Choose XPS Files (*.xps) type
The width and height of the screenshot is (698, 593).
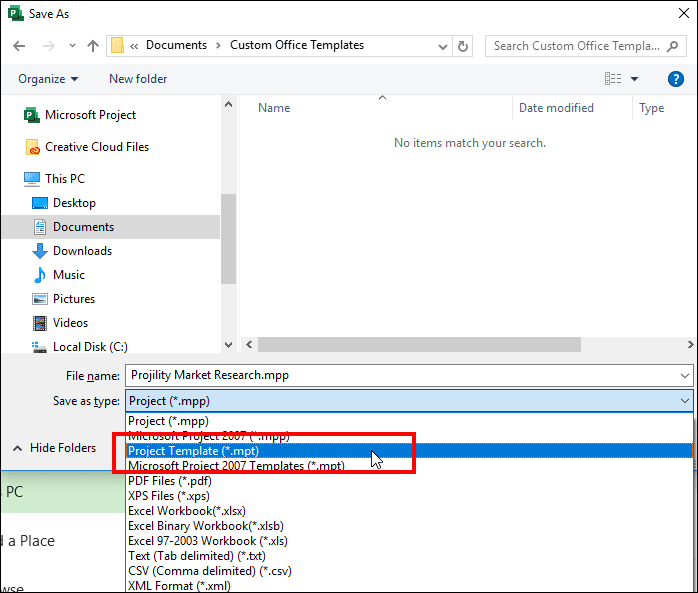[x=409, y=496]
